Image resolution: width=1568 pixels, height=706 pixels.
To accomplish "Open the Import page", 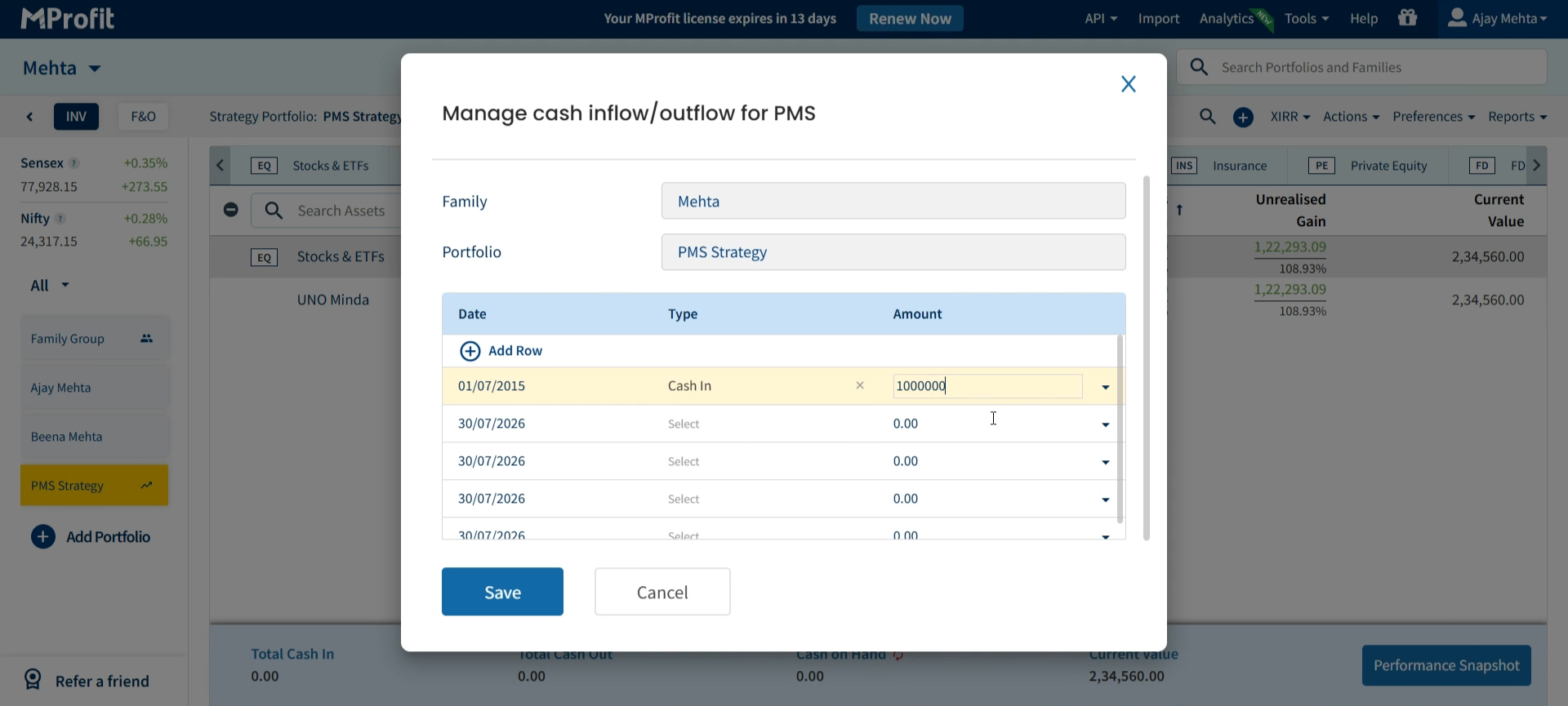I will tap(1159, 19).
